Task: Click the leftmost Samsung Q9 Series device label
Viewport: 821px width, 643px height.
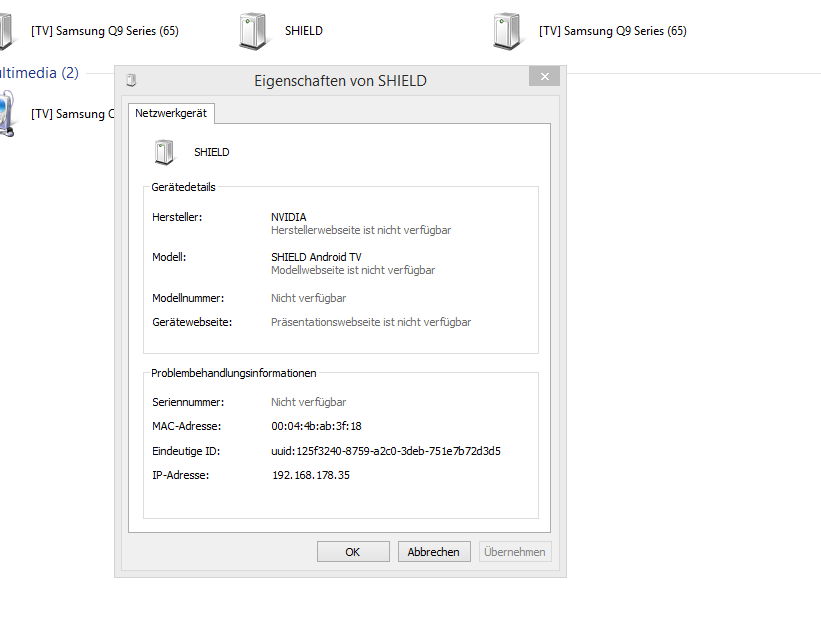Action: 105,31
